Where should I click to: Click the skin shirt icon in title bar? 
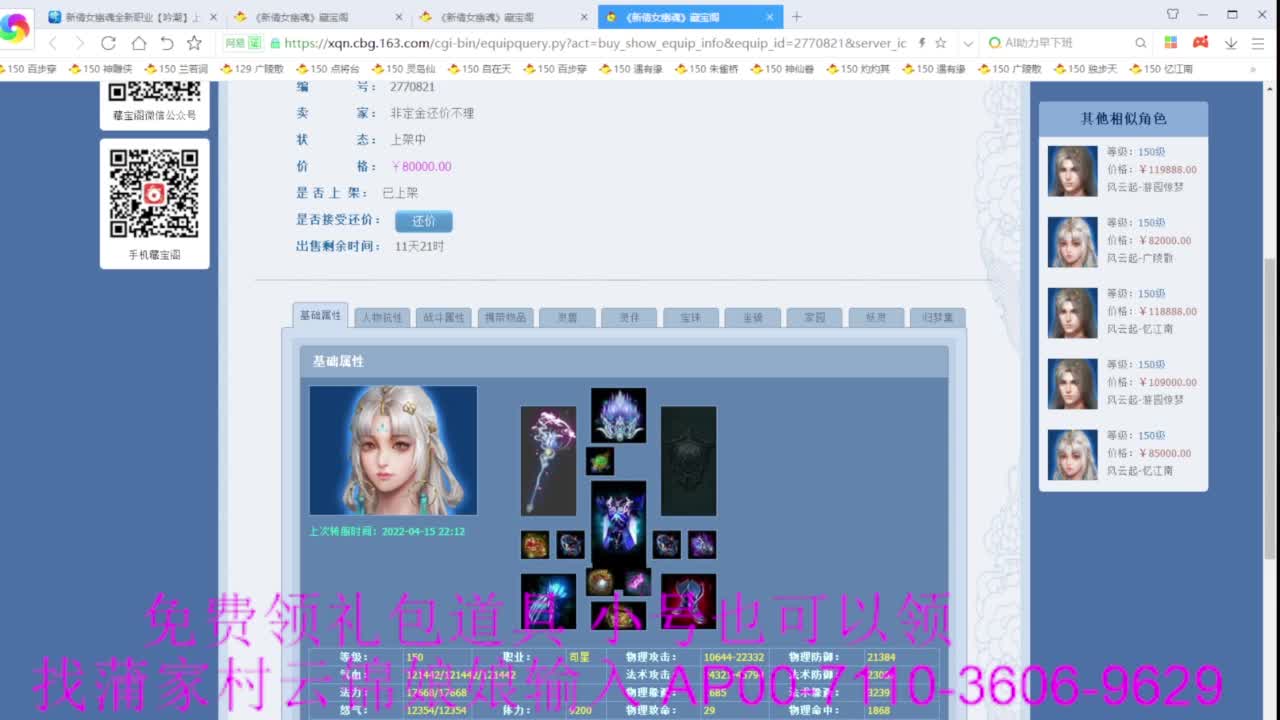point(1173,14)
